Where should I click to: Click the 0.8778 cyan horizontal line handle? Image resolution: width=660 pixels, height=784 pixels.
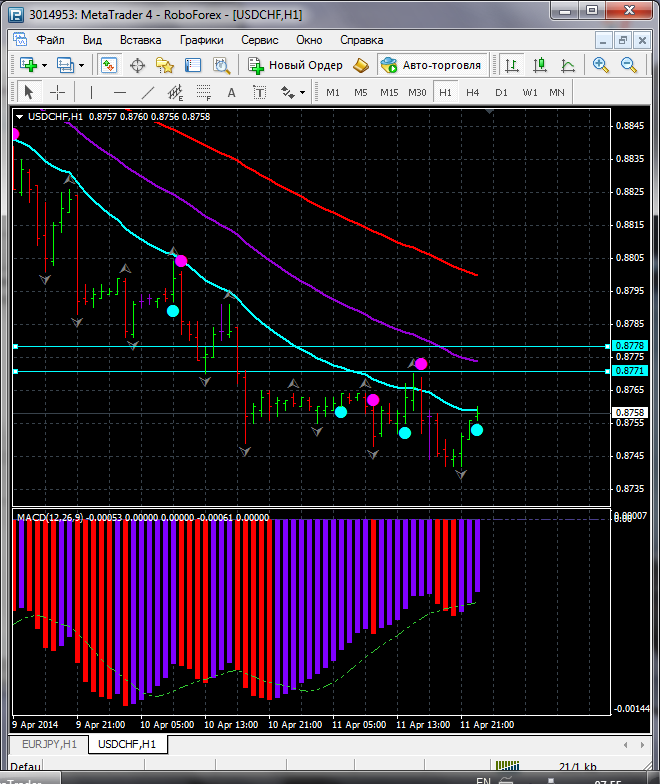pos(16,346)
